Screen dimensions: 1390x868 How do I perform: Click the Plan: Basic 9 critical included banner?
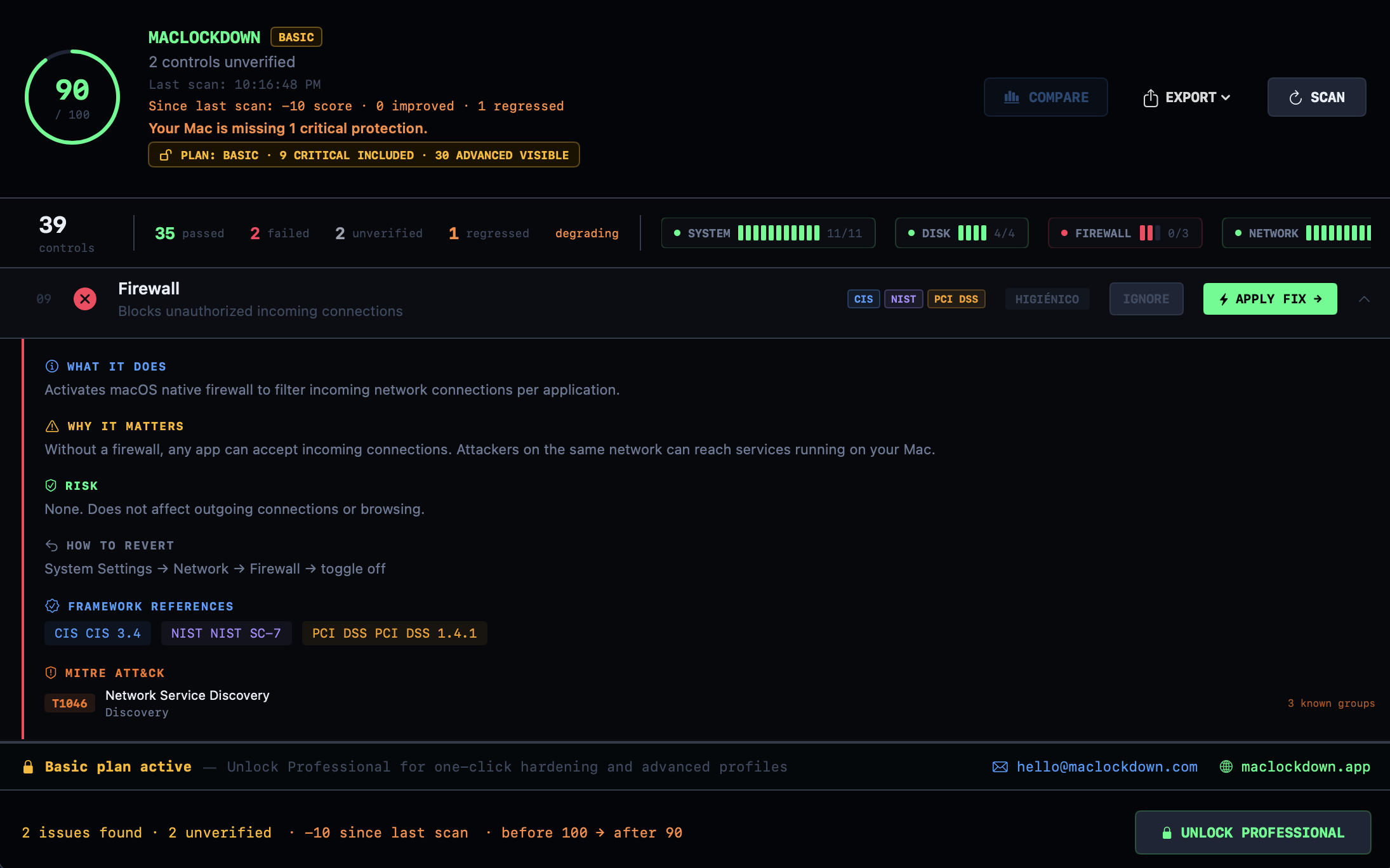pyautogui.click(x=364, y=155)
